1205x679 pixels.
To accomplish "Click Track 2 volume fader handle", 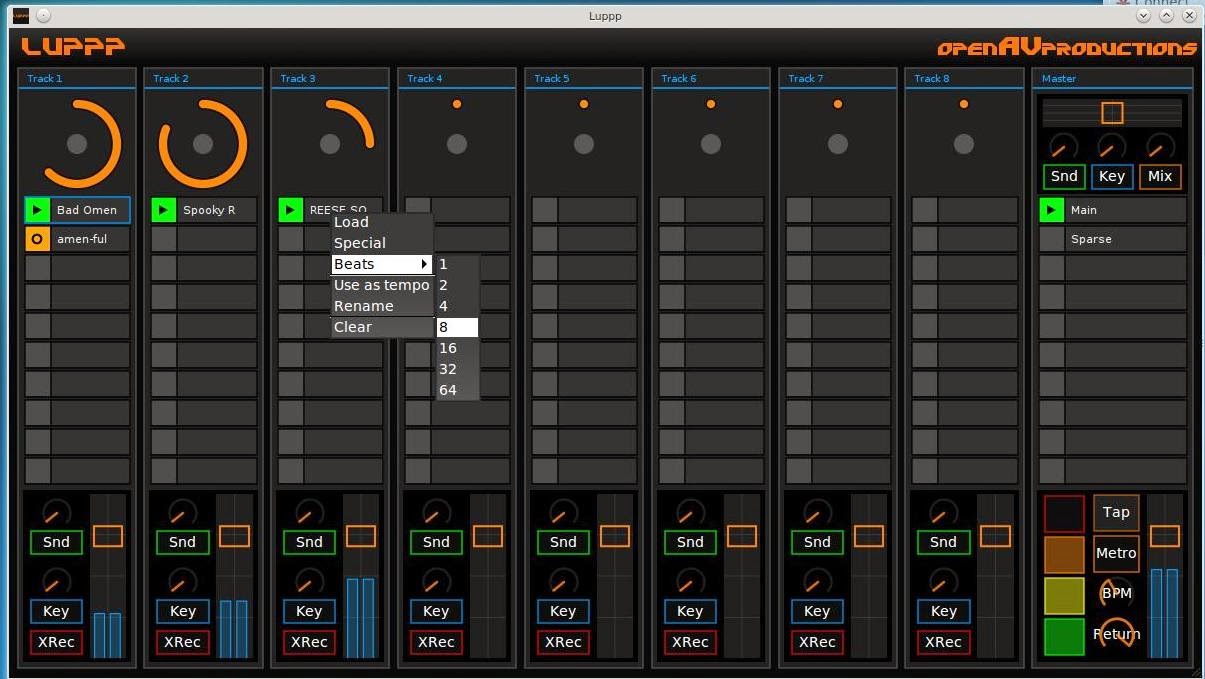I will tap(234, 536).
